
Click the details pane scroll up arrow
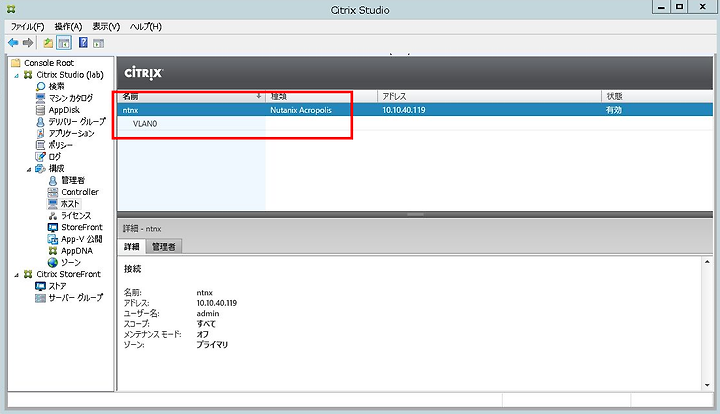(x=707, y=262)
